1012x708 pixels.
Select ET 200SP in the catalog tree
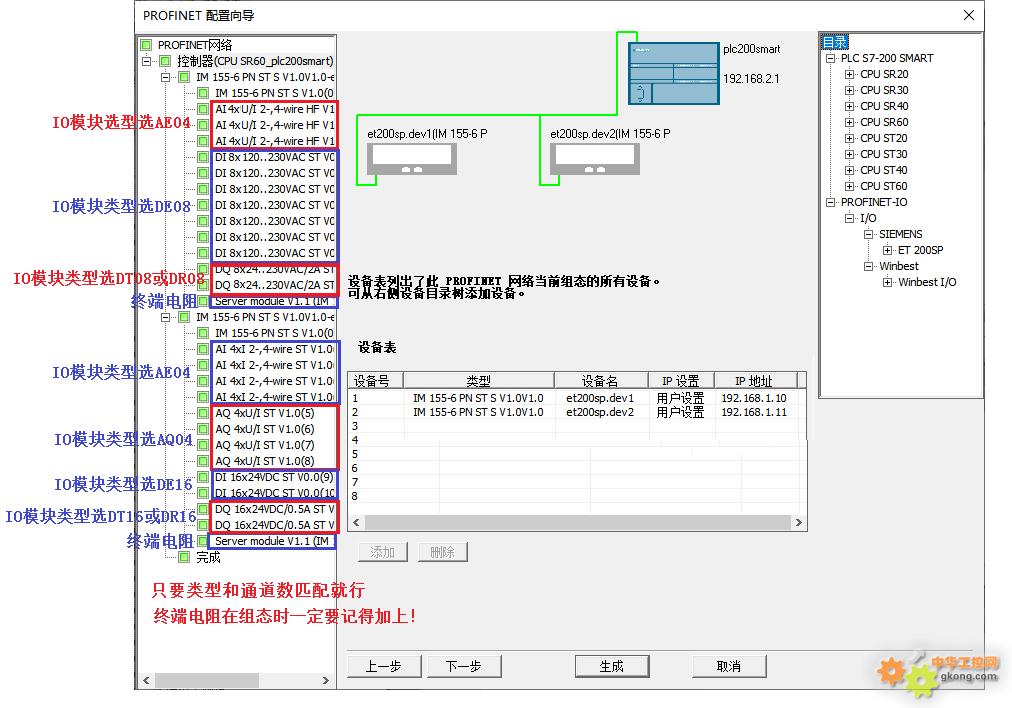tap(920, 250)
